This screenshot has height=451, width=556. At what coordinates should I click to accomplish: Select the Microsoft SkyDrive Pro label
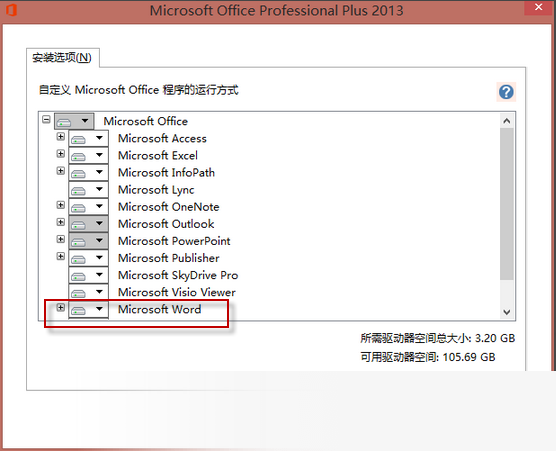coord(178,275)
